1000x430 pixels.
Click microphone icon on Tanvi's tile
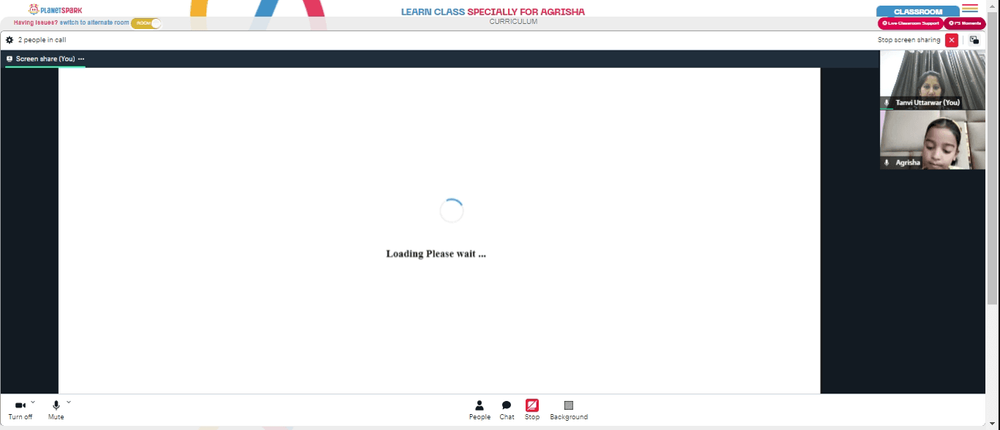click(886, 103)
